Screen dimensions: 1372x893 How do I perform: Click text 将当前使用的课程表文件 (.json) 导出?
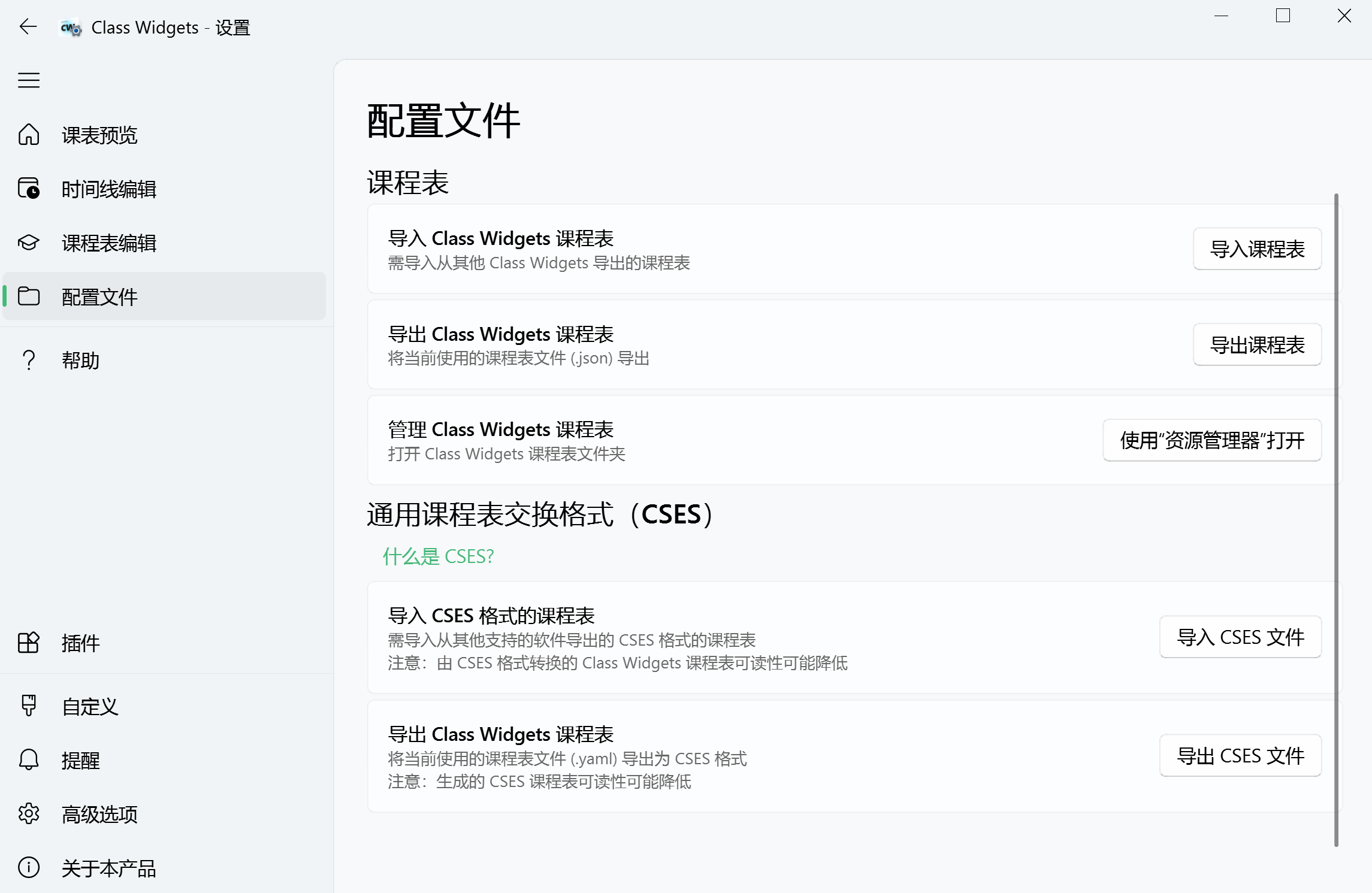[x=519, y=358]
